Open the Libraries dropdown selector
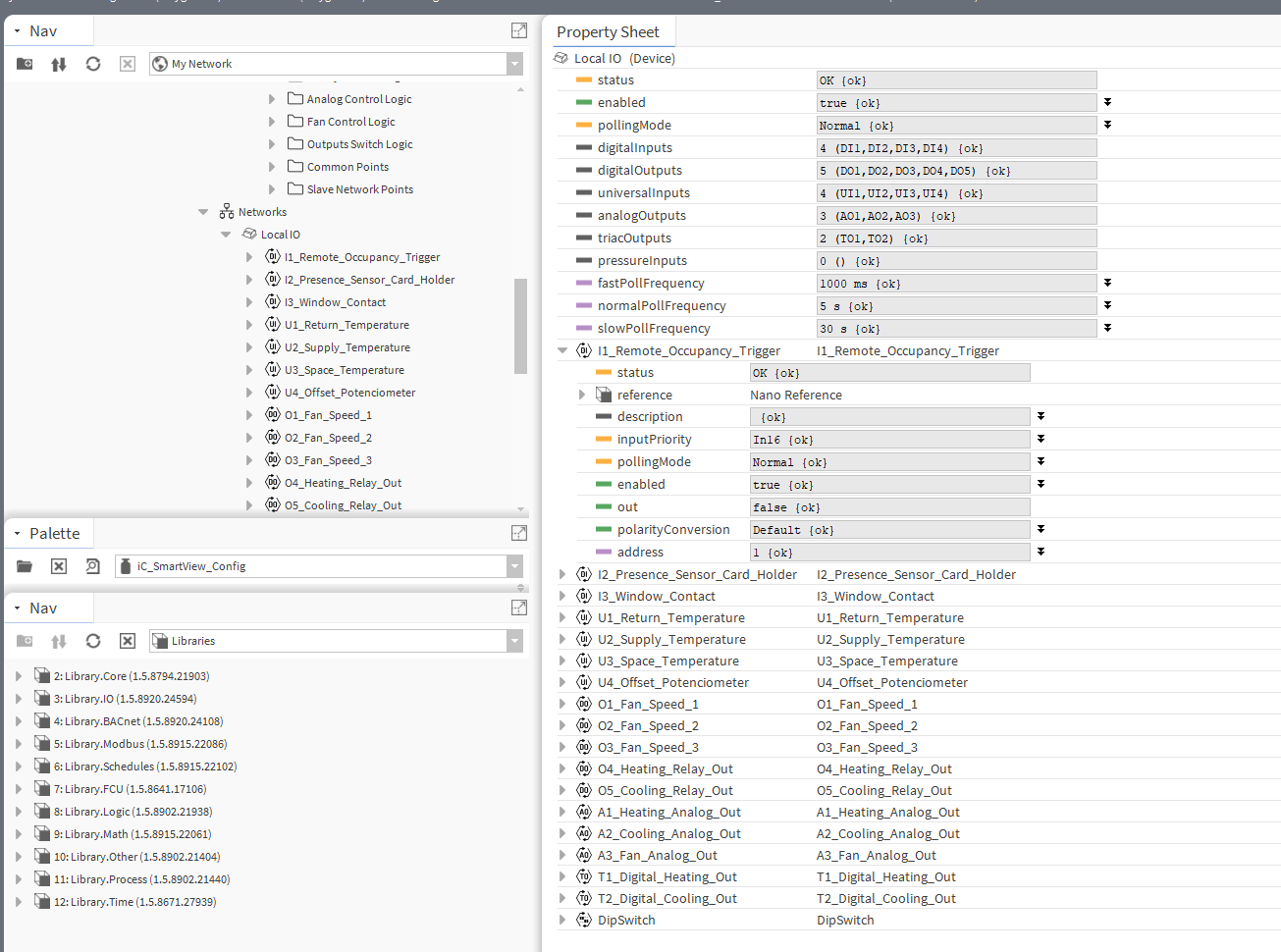 [x=515, y=641]
